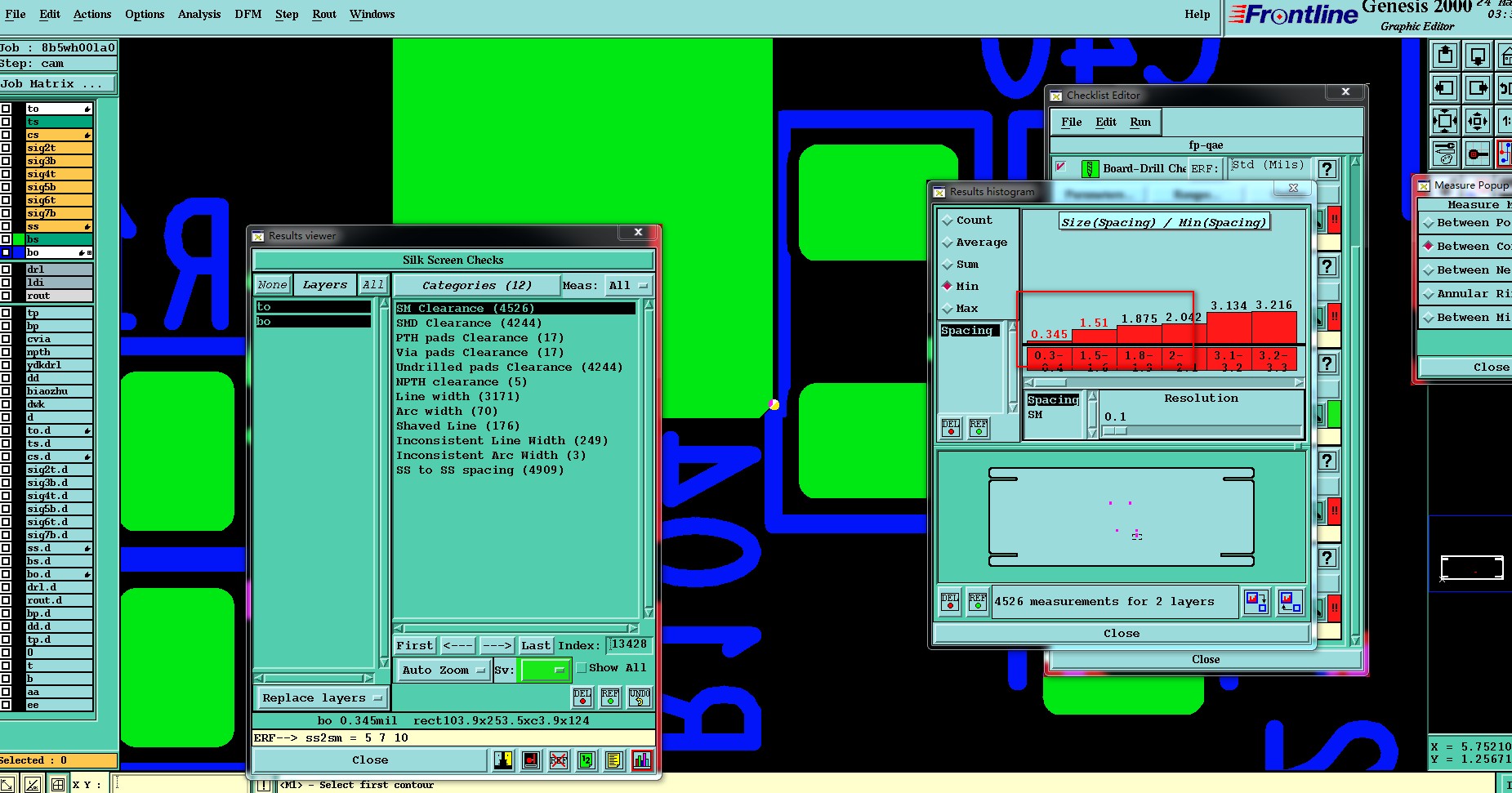
Task: Click the UNDO icon in Results viewer
Action: pyautogui.click(x=640, y=697)
